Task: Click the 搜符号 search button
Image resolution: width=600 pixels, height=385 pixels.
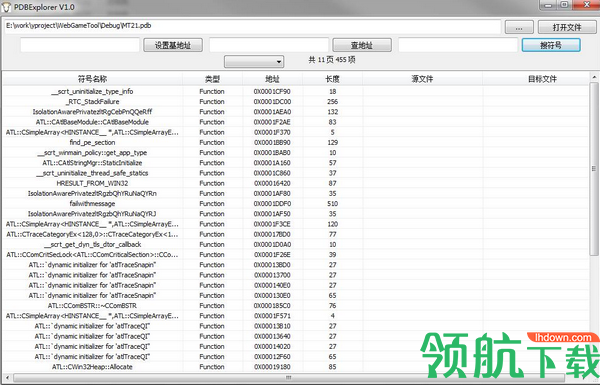Action: pyautogui.click(x=551, y=45)
